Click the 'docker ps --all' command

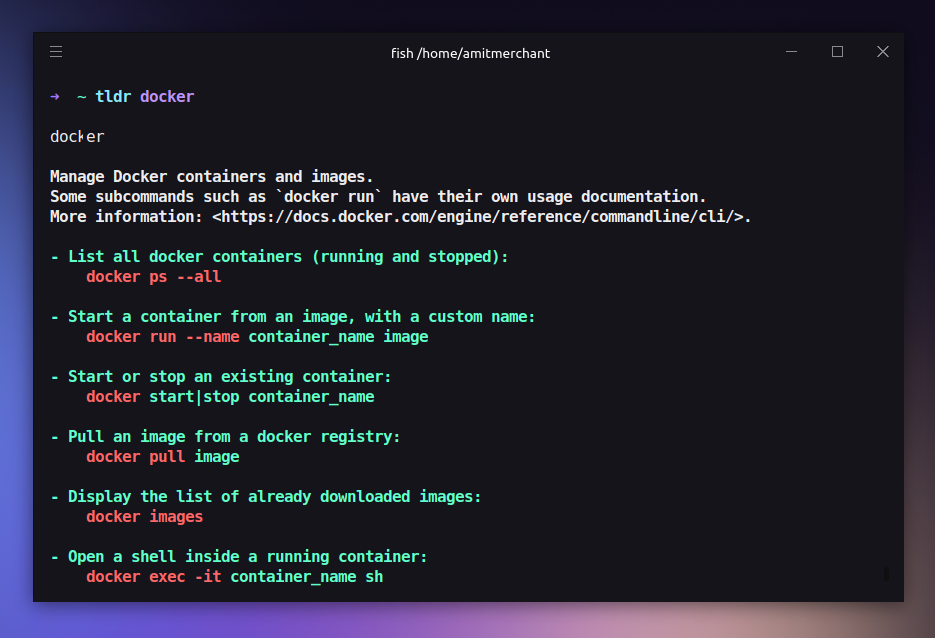click(154, 277)
